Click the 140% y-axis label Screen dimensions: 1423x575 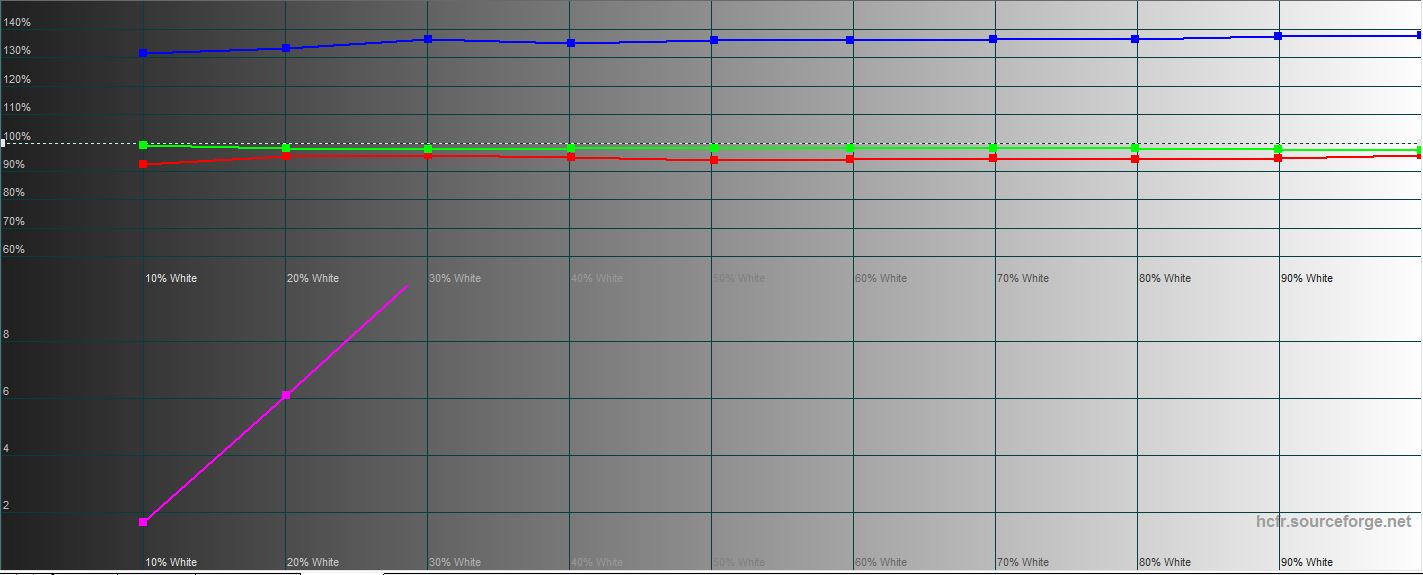17,22
